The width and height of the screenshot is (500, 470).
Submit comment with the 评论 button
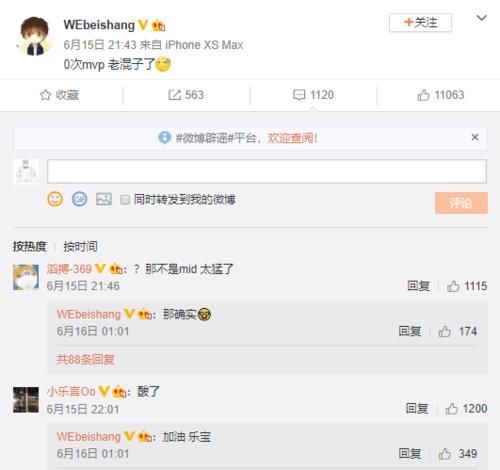pyautogui.click(x=461, y=203)
